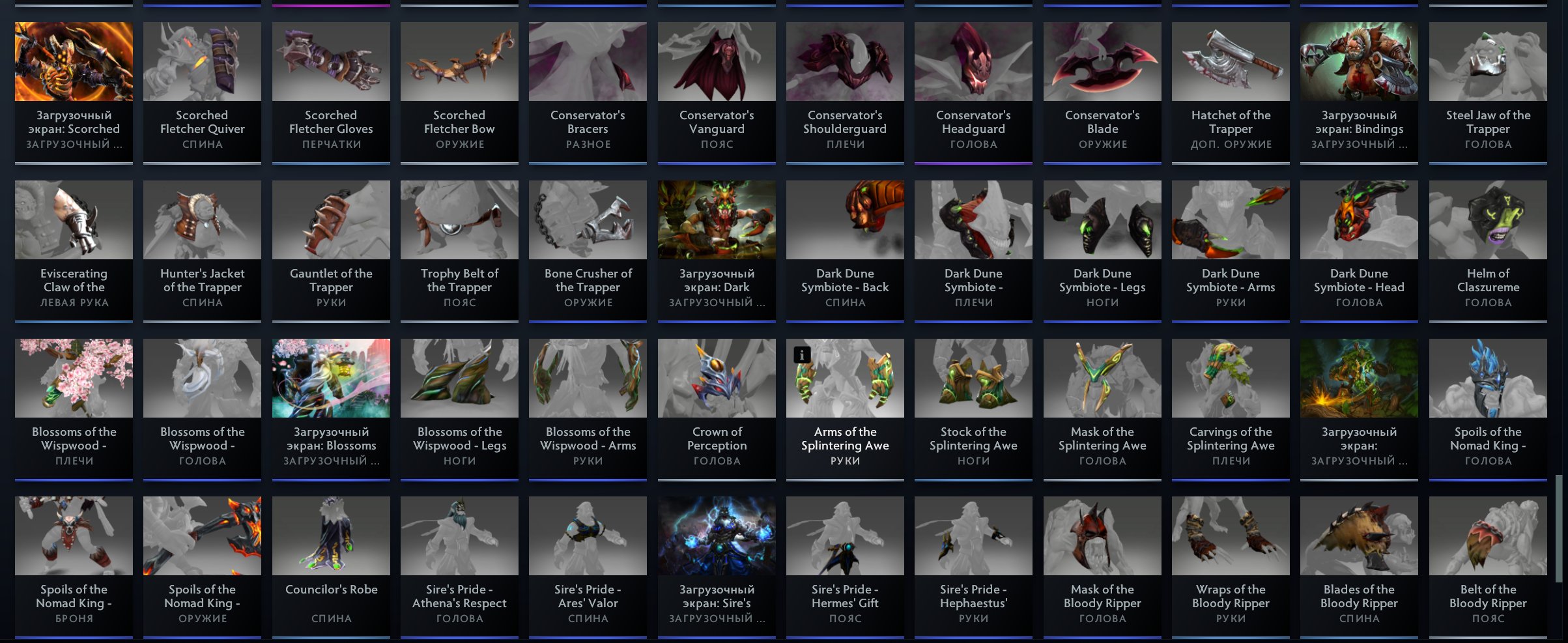Select the Blossoms of the Wispwood - Legs item

pos(459,409)
